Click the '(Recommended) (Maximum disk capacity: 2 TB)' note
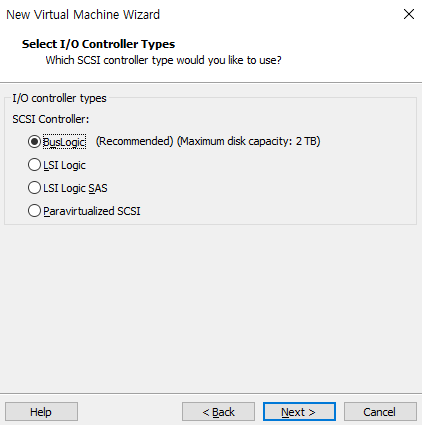The height and width of the screenshot is (425, 422). click(x=208, y=141)
